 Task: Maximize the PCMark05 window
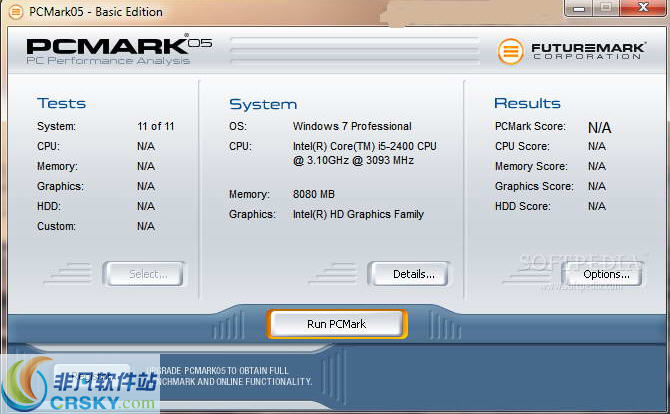point(606,8)
